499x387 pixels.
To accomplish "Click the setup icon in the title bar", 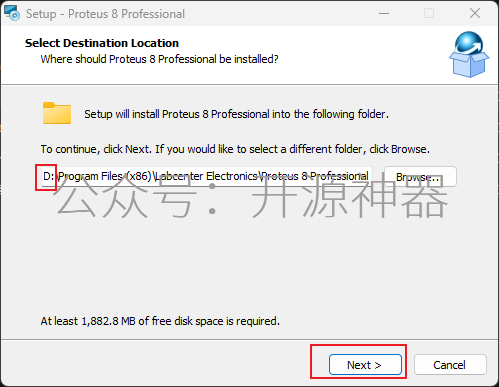I will (x=12, y=13).
